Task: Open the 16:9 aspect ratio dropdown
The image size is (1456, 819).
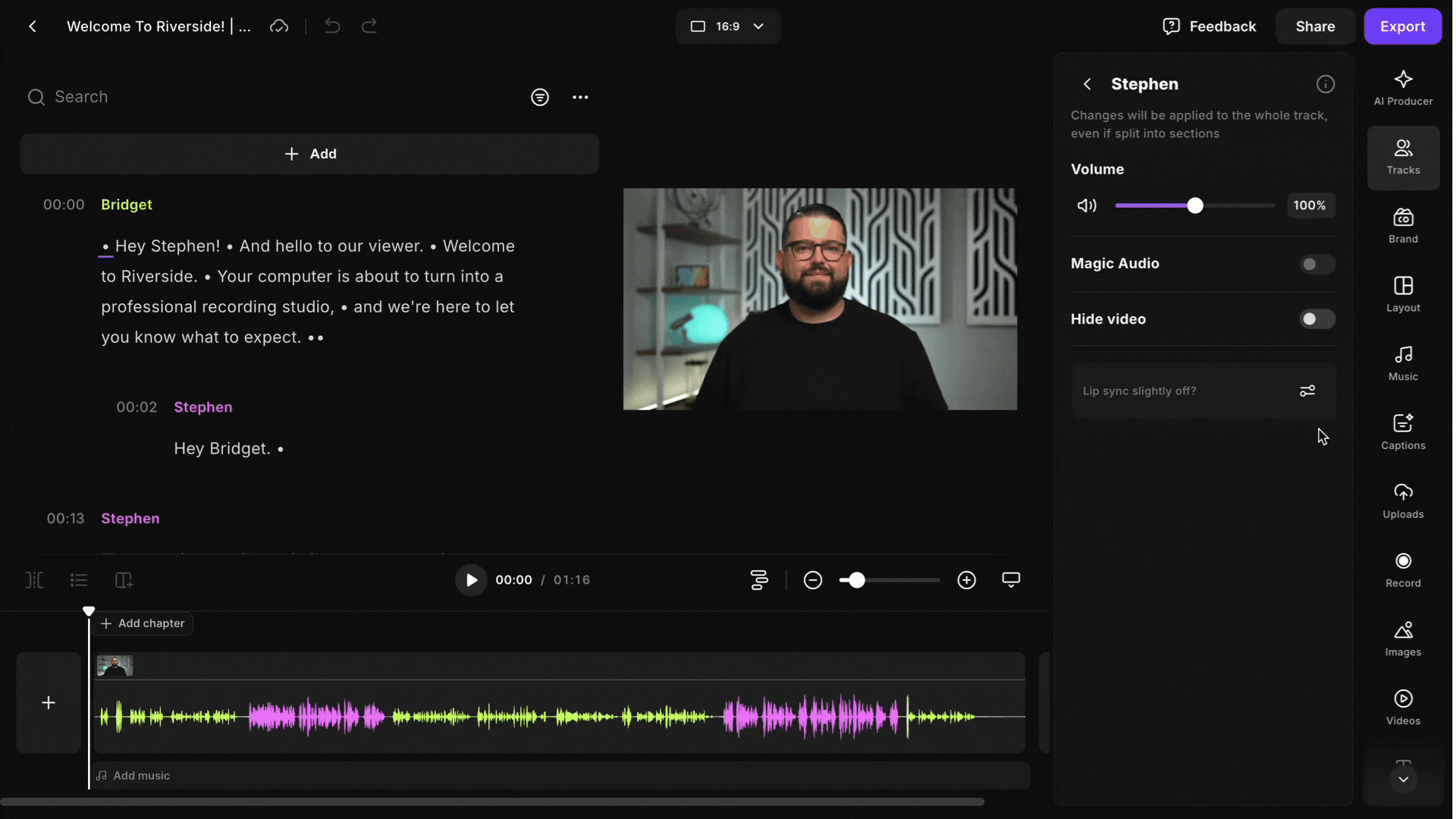Action: [727, 27]
